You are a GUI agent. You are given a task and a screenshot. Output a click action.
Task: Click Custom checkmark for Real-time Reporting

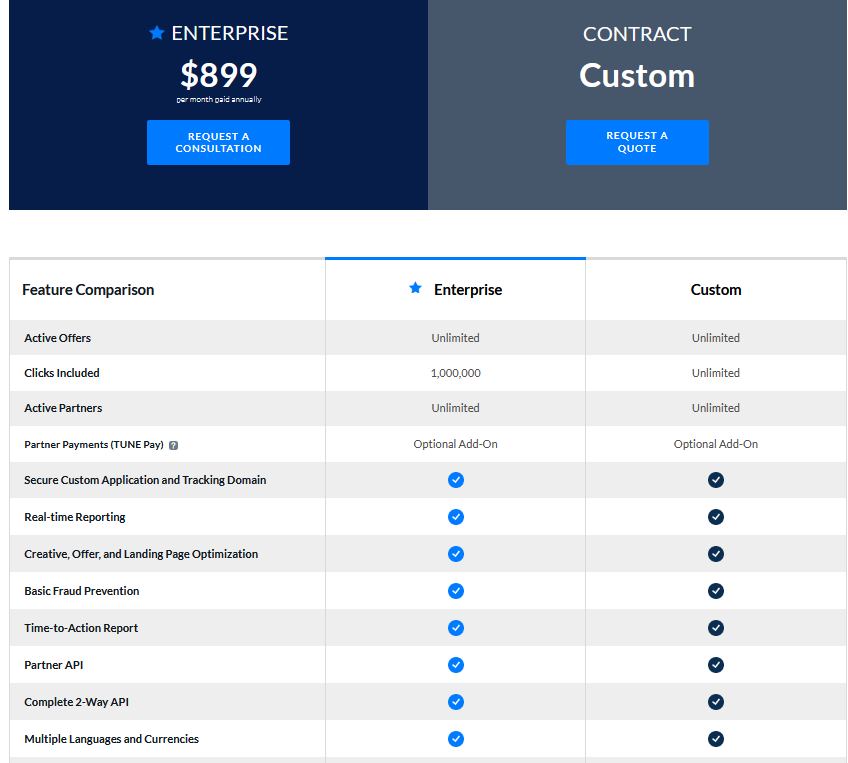point(716,517)
